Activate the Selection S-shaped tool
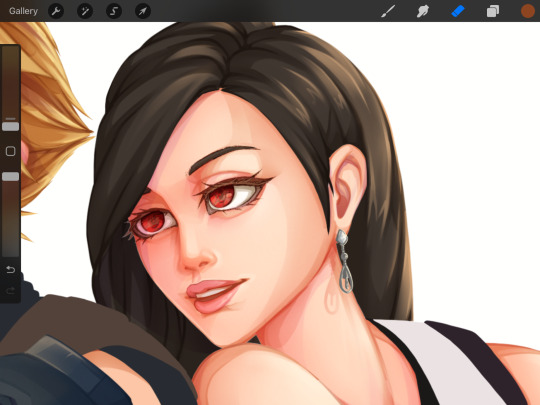The image size is (540, 405). pyautogui.click(x=114, y=11)
